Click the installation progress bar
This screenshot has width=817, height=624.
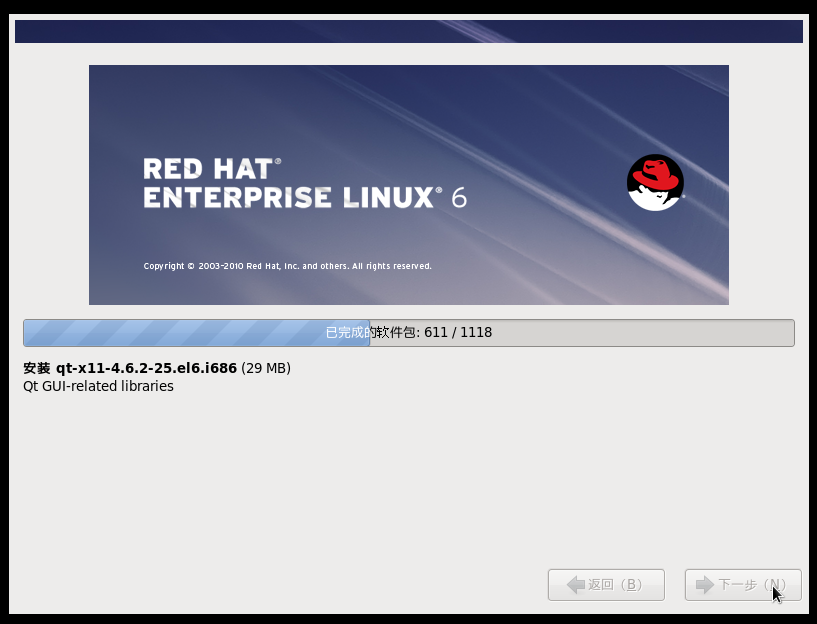point(408,332)
